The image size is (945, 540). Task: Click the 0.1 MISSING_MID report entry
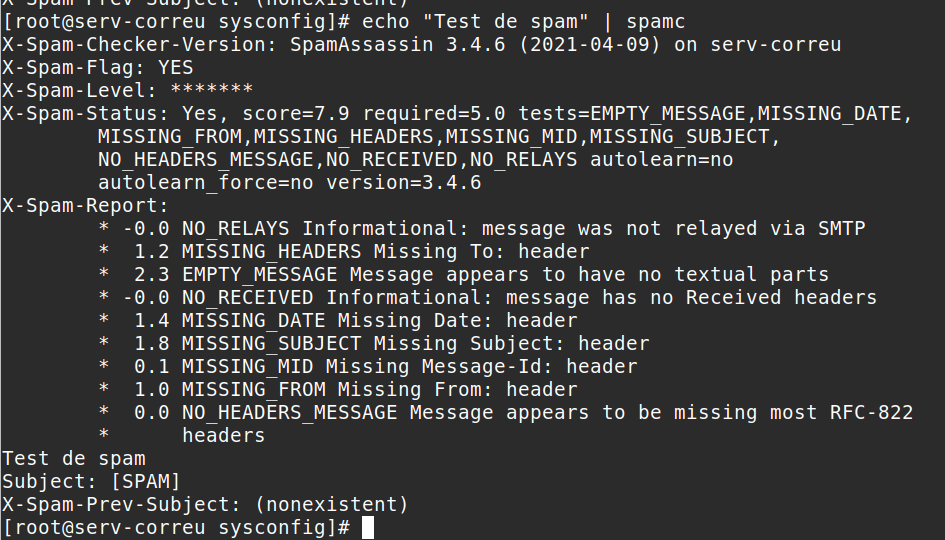384,366
